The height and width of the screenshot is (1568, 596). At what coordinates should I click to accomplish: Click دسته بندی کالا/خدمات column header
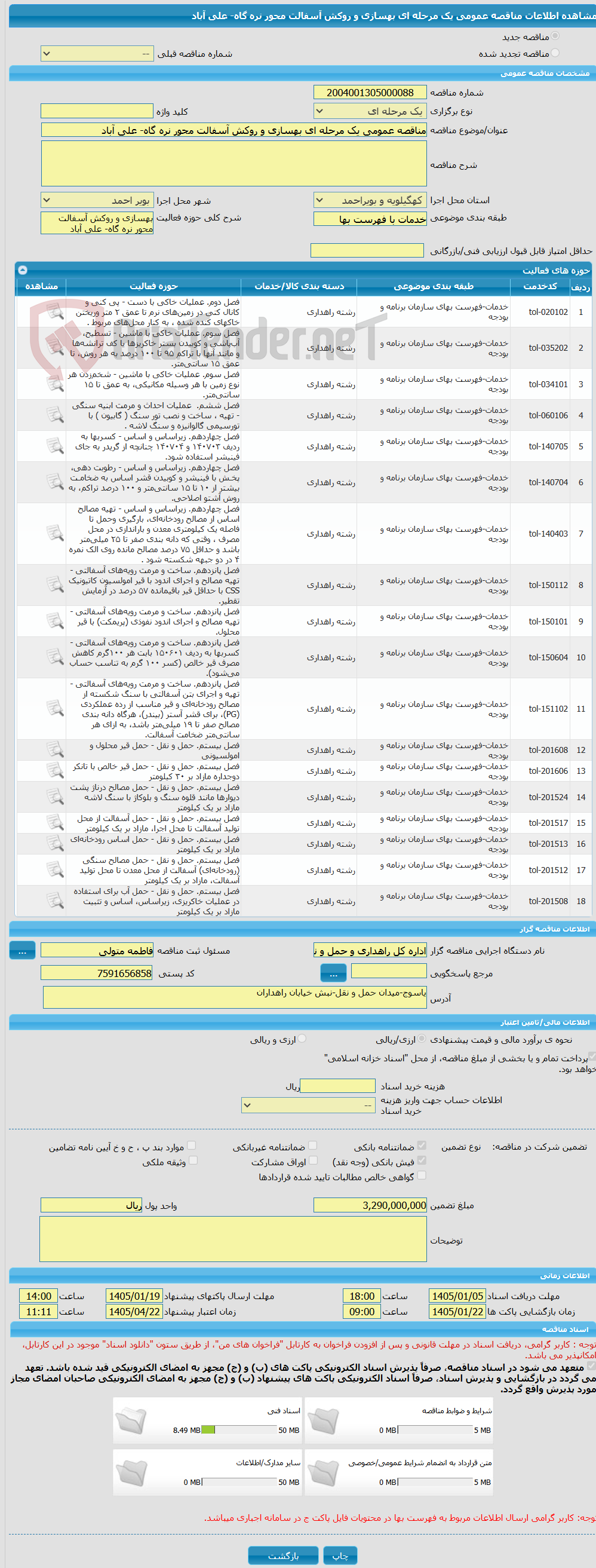(x=299, y=286)
